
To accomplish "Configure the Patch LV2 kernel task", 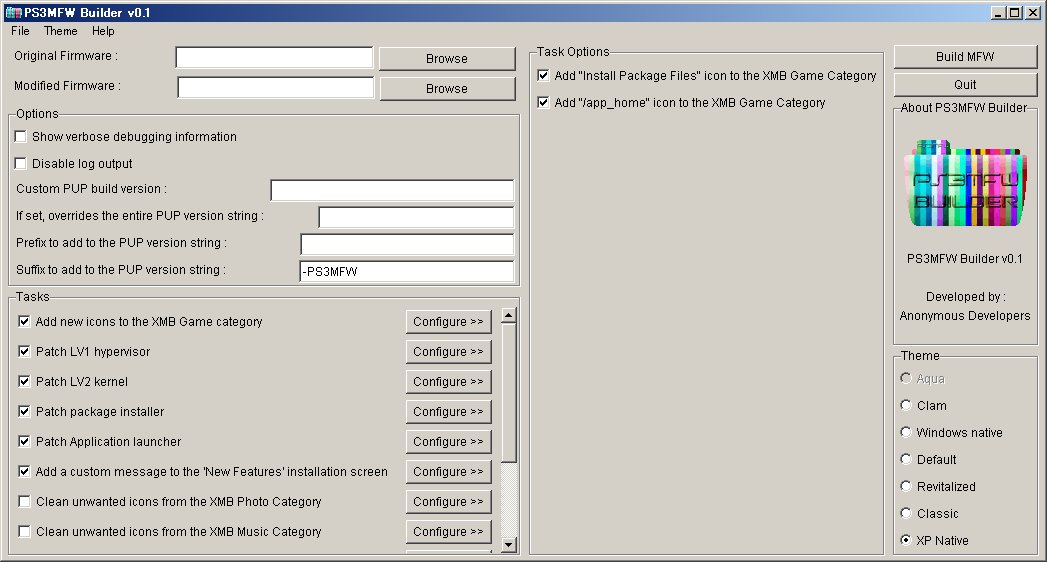I will 448,382.
